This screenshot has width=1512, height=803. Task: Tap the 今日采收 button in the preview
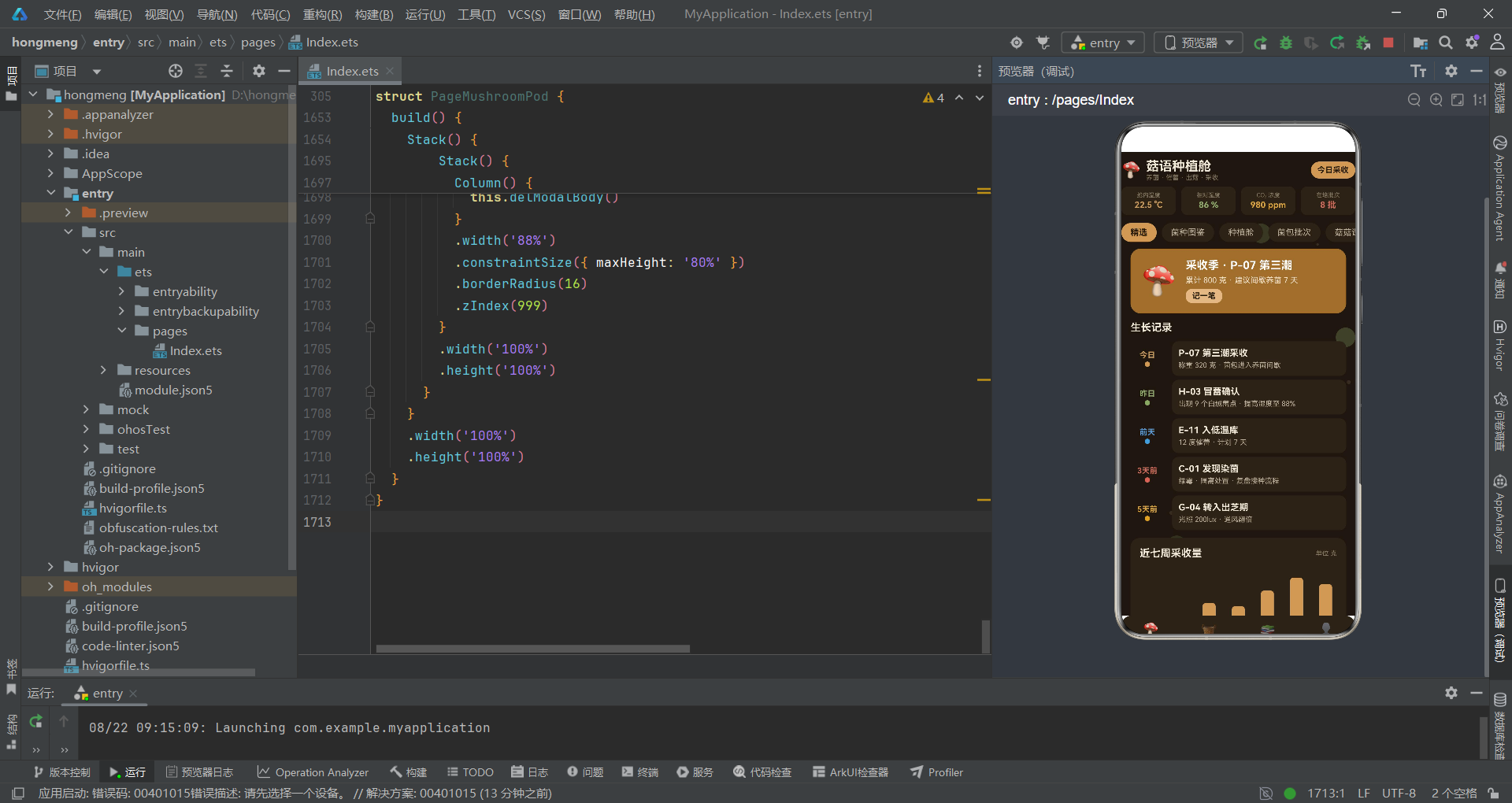click(x=1332, y=169)
